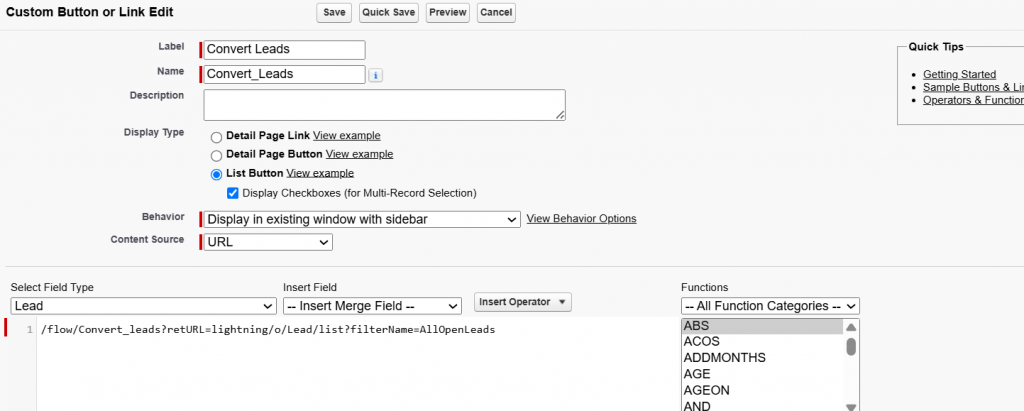Toggle Display Checkboxes for Multi-Record Selection
The width and height of the screenshot is (1024, 411).
[233, 193]
